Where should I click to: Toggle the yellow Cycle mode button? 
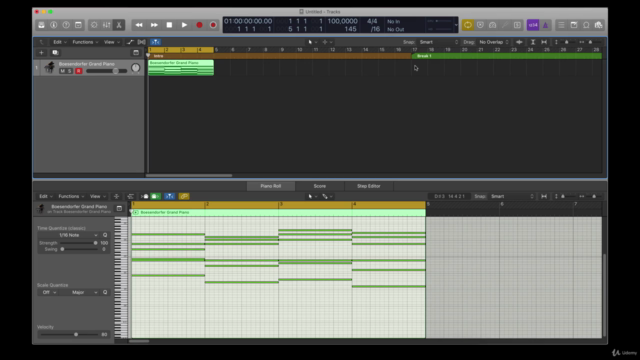(467, 25)
